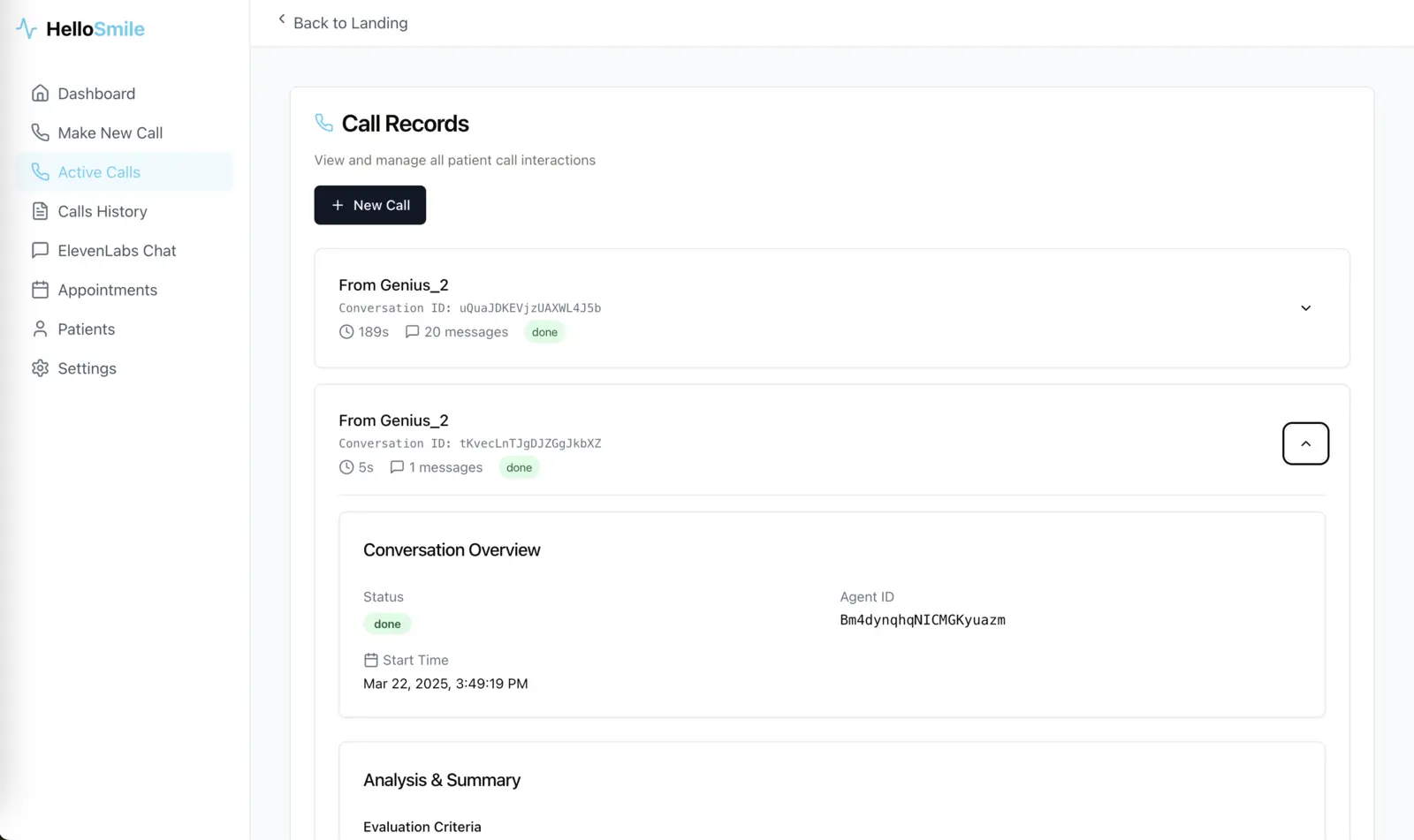Click the Dashboard home icon
Viewport: 1414px width, 840px height.
click(40, 94)
